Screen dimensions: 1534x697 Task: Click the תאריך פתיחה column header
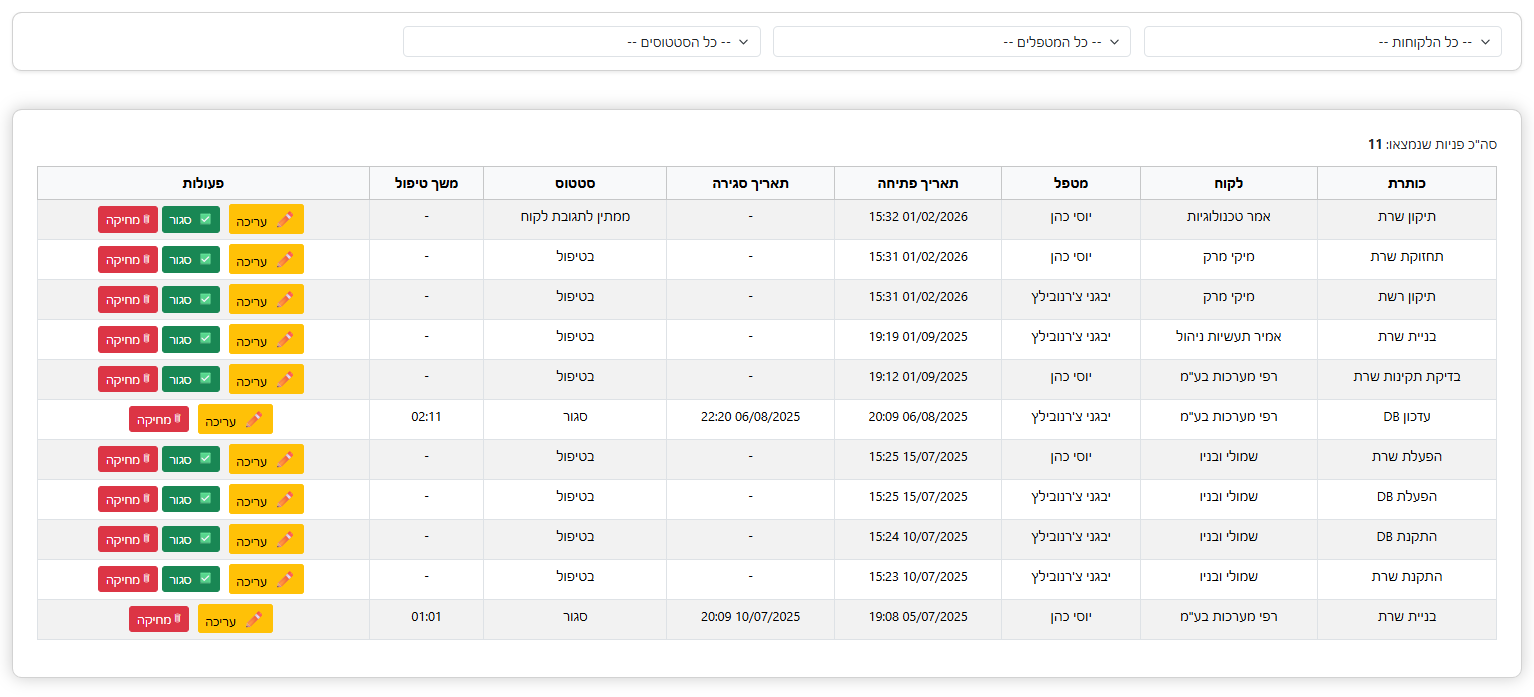(x=917, y=184)
